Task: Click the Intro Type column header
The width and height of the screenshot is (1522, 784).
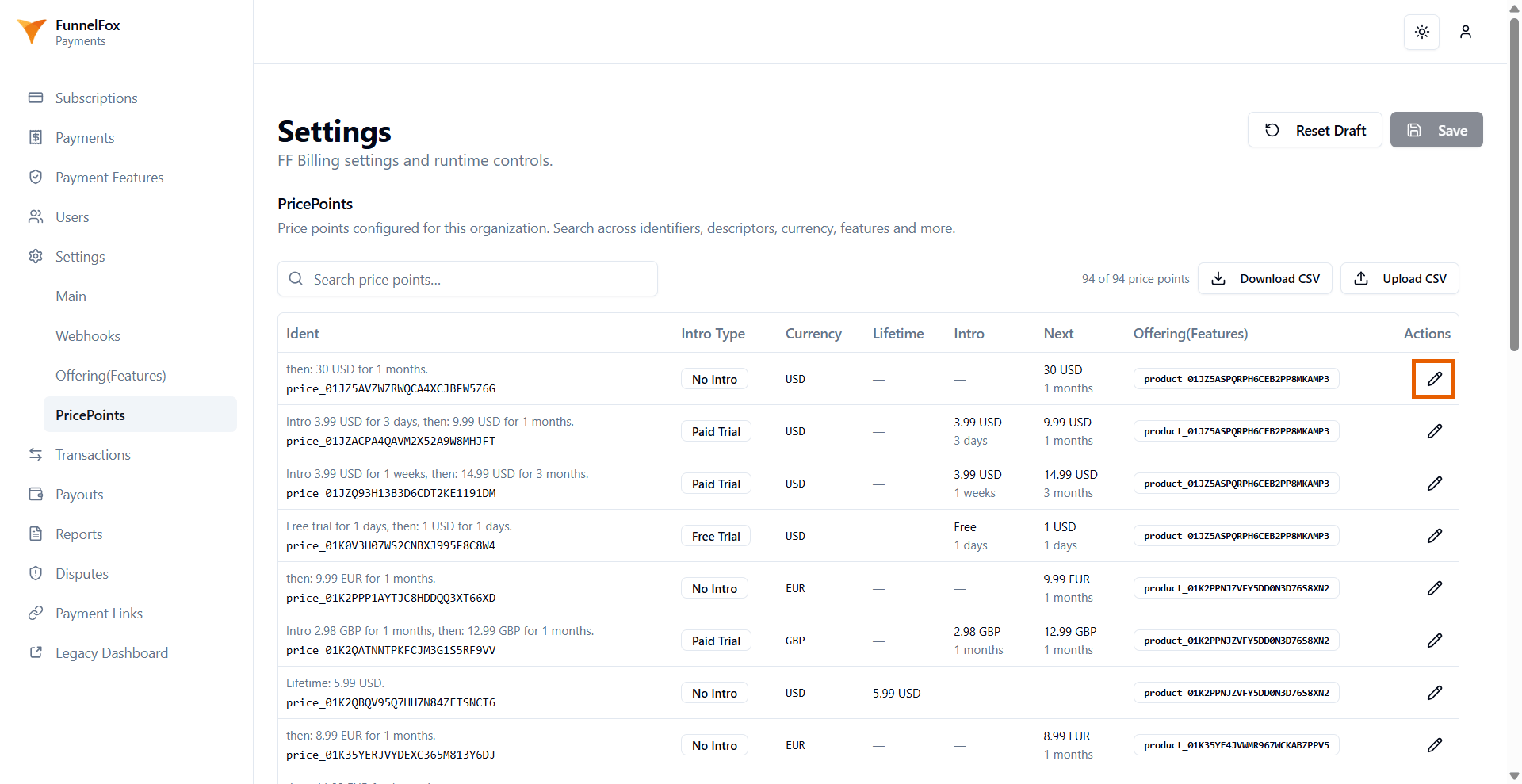Action: click(x=713, y=334)
